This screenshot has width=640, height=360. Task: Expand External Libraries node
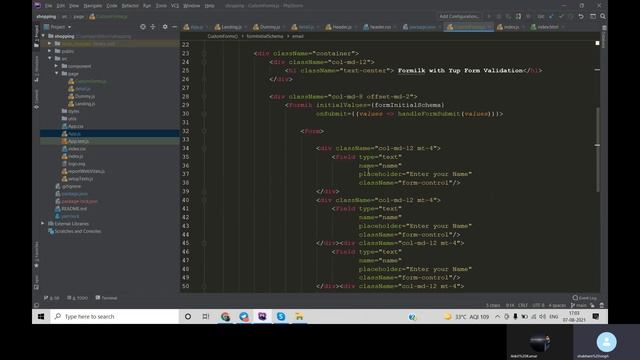coord(43,223)
